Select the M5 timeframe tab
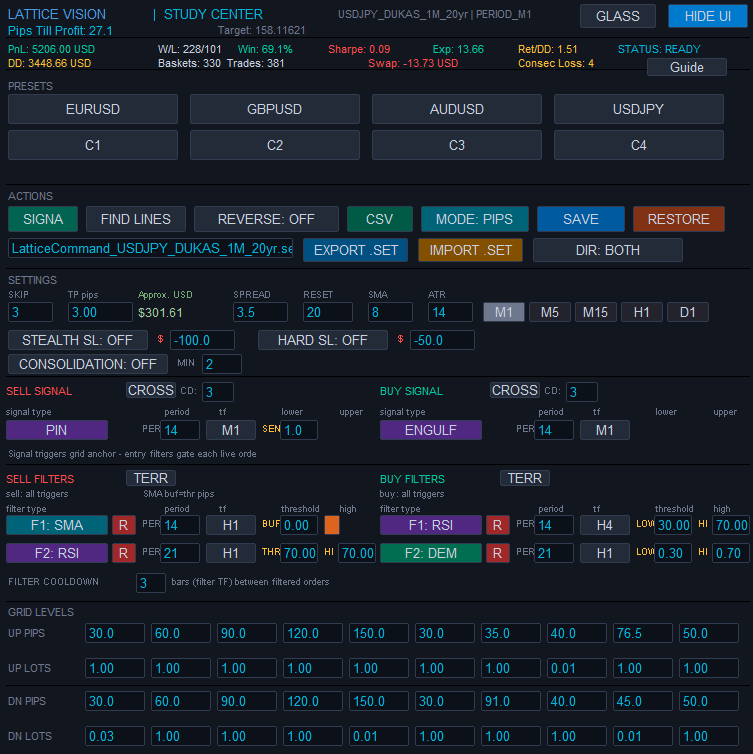This screenshot has height=754, width=753. [x=550, y=312]
